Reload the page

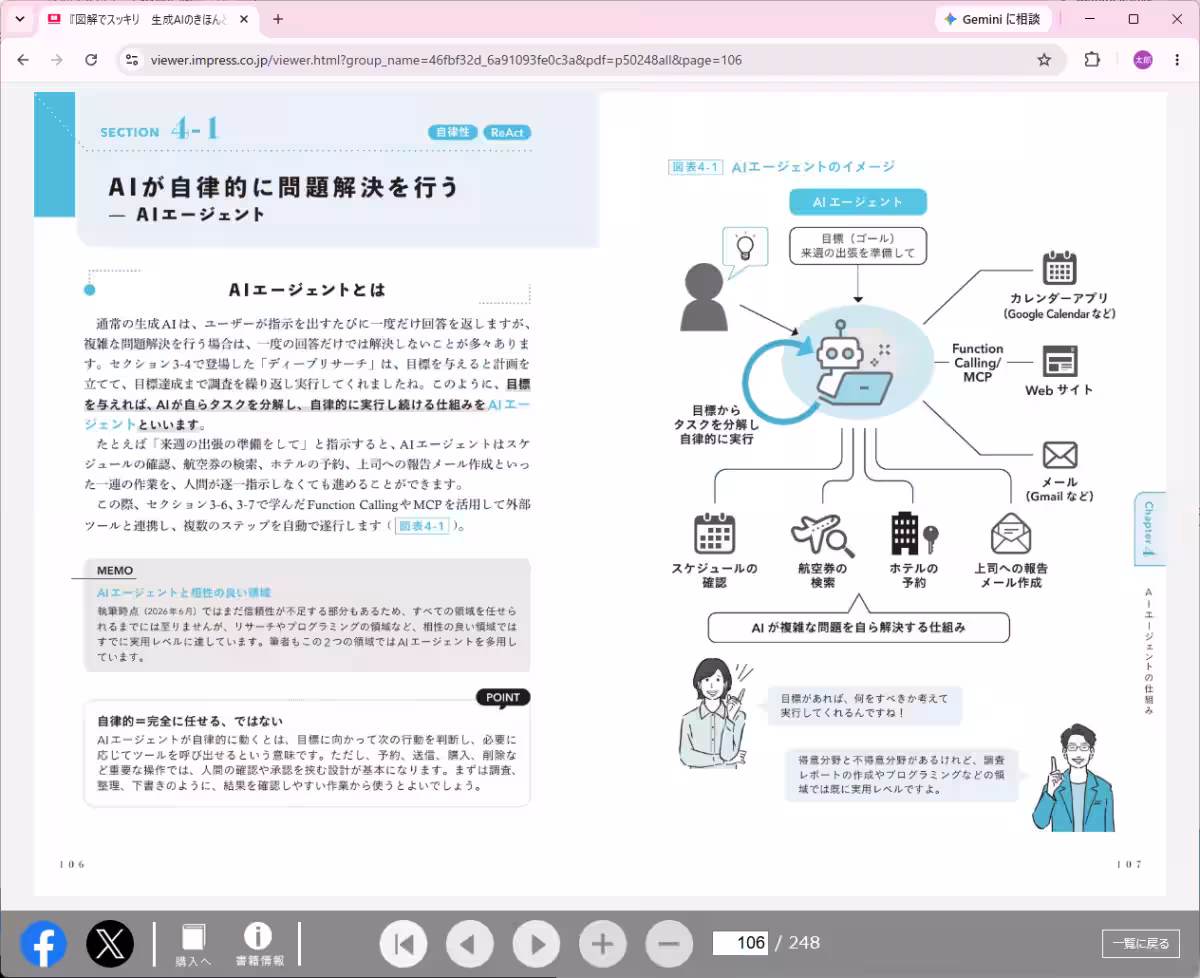click(91, 60)
